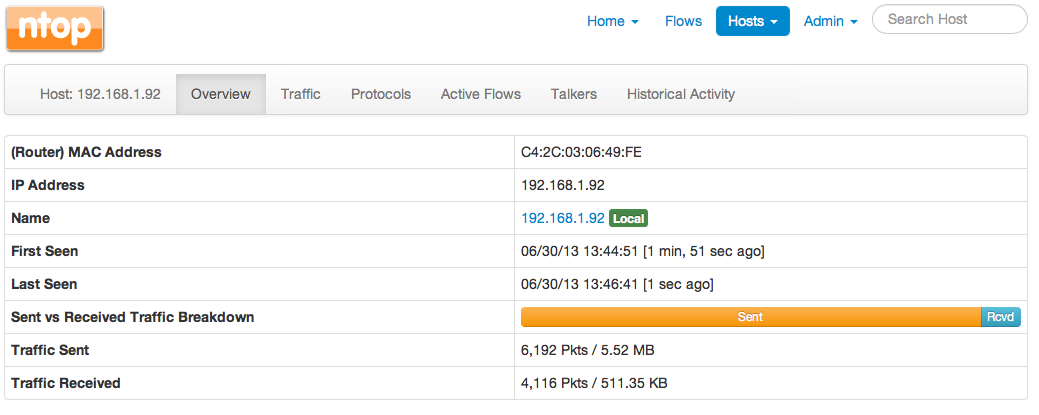Open the Protocols tab
Screen dimensions: 1039x415
click(x=381, y=94)
